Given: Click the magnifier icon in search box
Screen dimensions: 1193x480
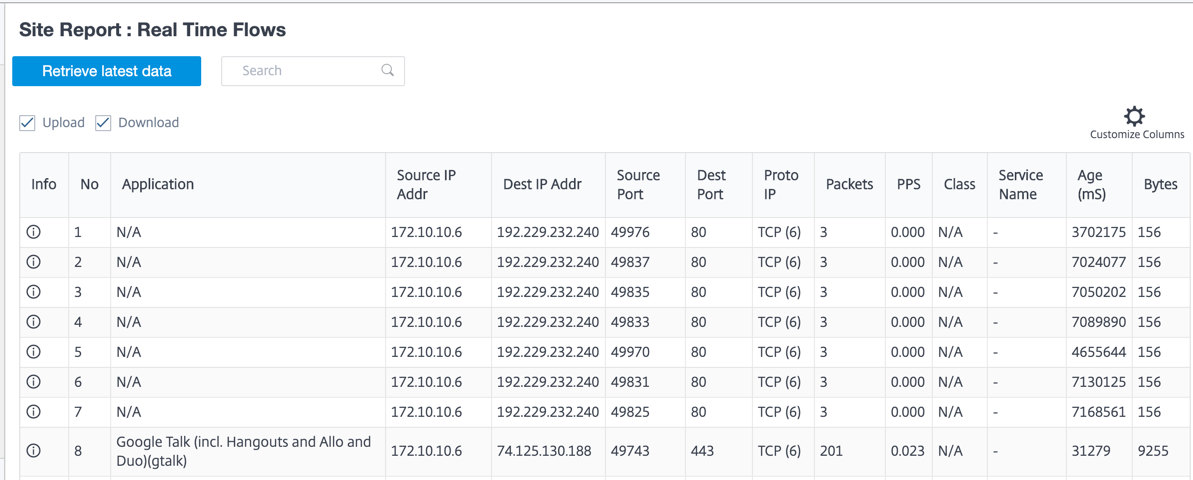Looking at the screenshot, I should click(x=387, y=71).
